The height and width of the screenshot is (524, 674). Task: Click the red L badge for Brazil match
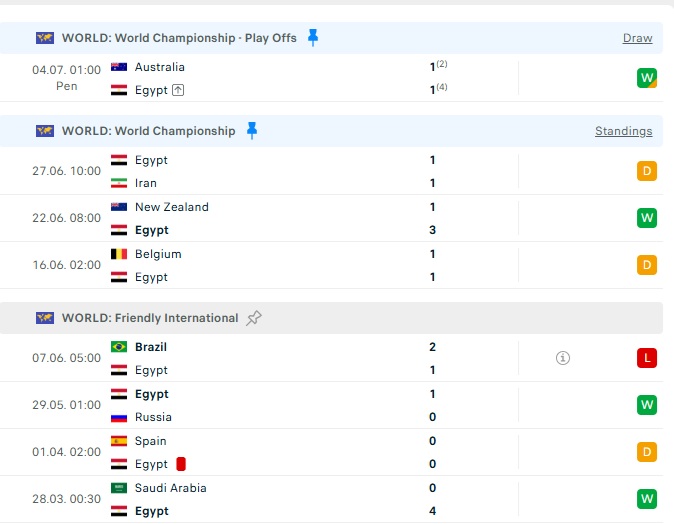pyautogui.click(x=647, y=358)
